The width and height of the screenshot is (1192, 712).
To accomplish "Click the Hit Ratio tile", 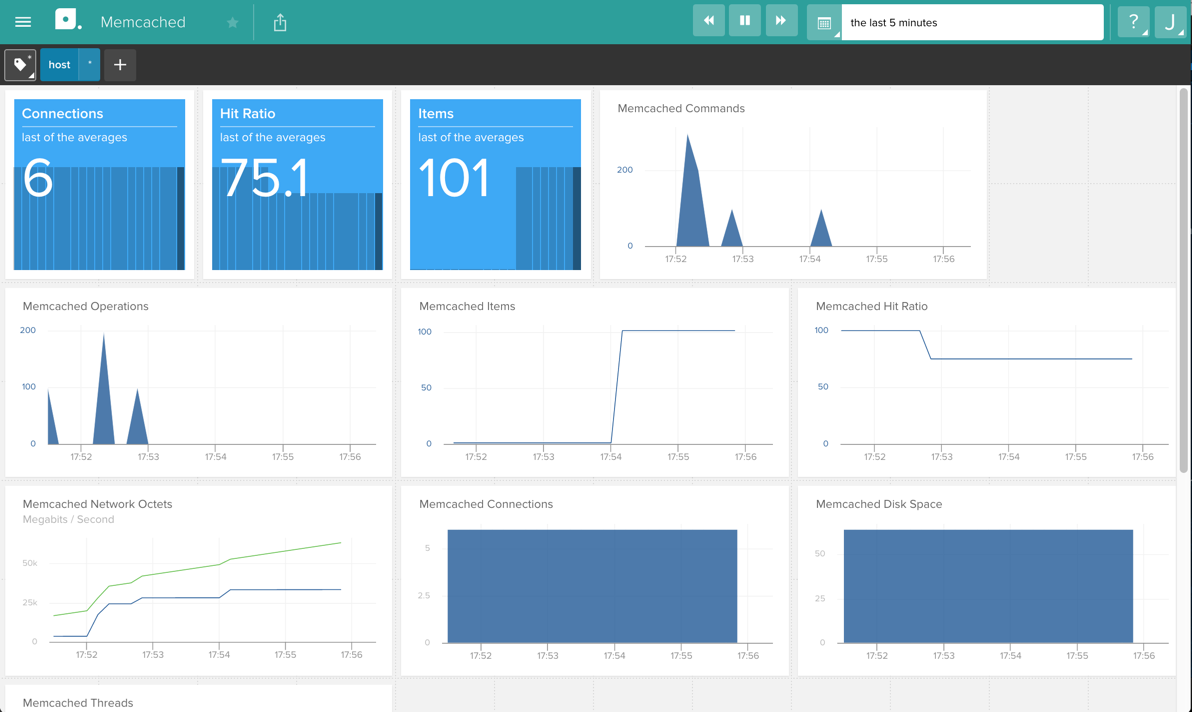I will coord(297,184).
